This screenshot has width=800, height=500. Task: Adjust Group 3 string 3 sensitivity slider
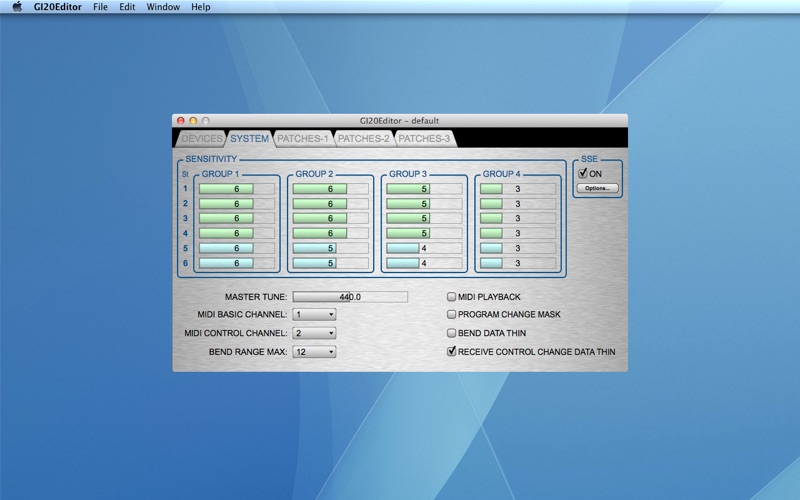[x=424, y=218]
